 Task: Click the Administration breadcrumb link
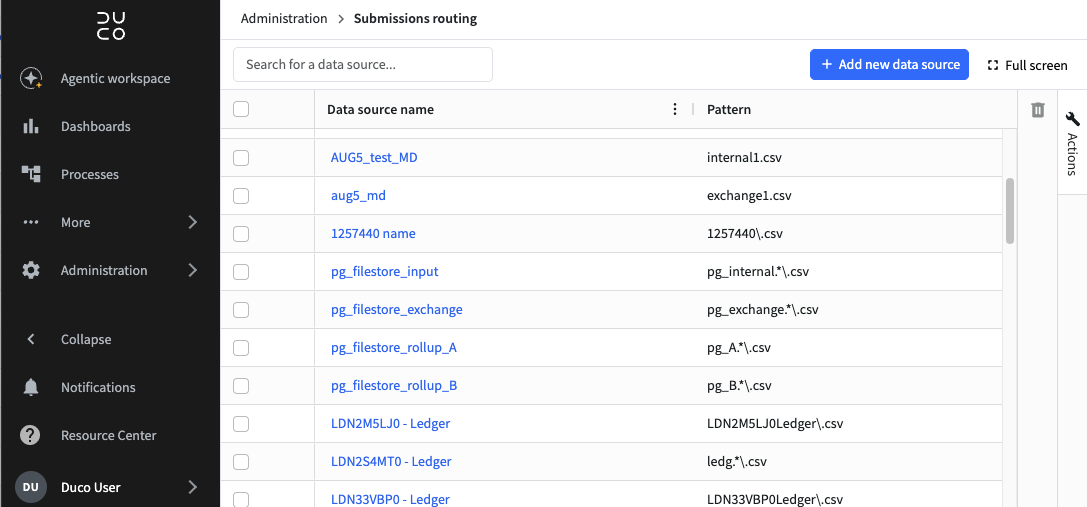pos(284,19)
